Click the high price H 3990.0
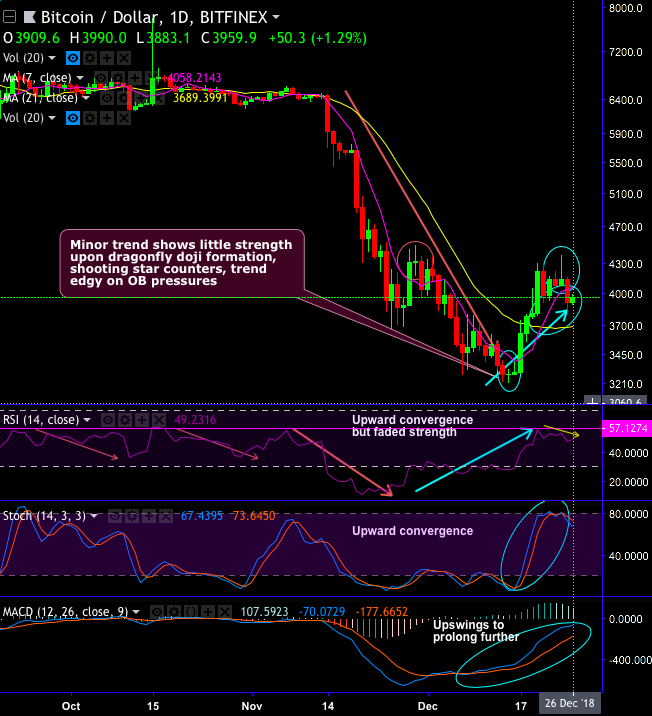Image resolution: width=652 pixels, height=716 pixels. click(98, 38)
